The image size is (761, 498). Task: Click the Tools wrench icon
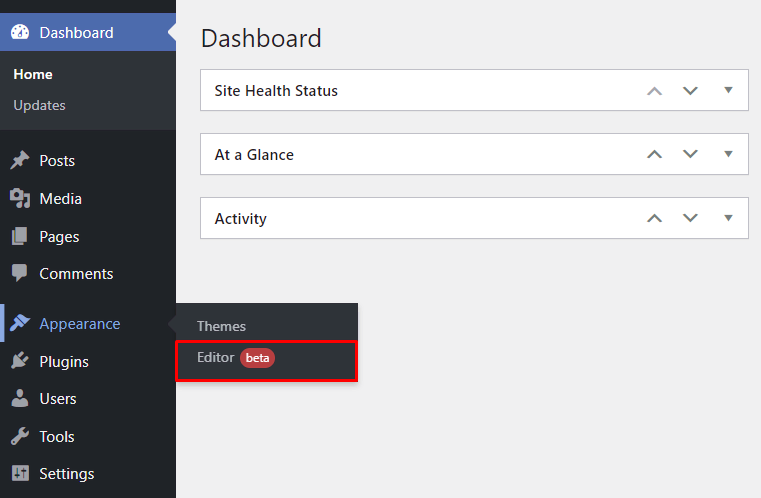20,437
